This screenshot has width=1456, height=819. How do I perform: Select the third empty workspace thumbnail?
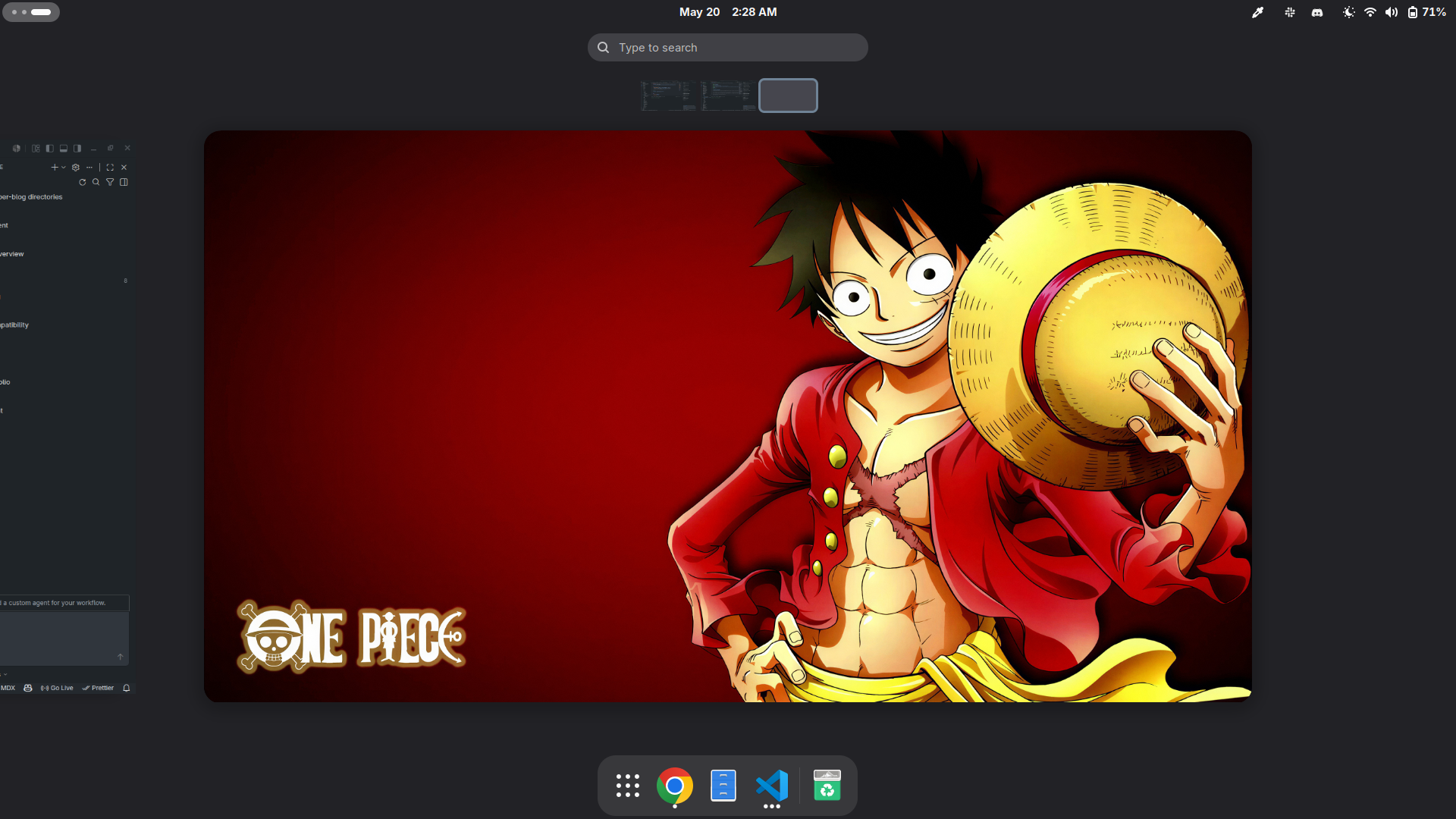[x=788, y=96]
